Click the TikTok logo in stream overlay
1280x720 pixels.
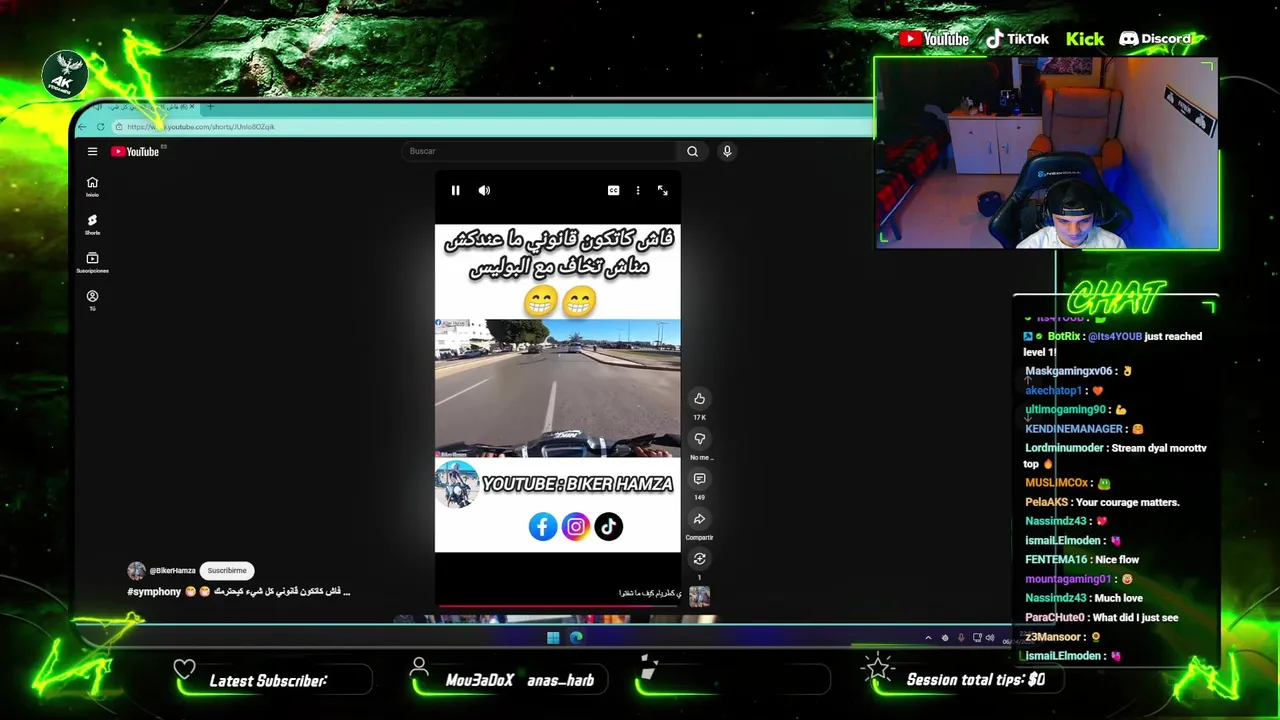(1017, 39)
